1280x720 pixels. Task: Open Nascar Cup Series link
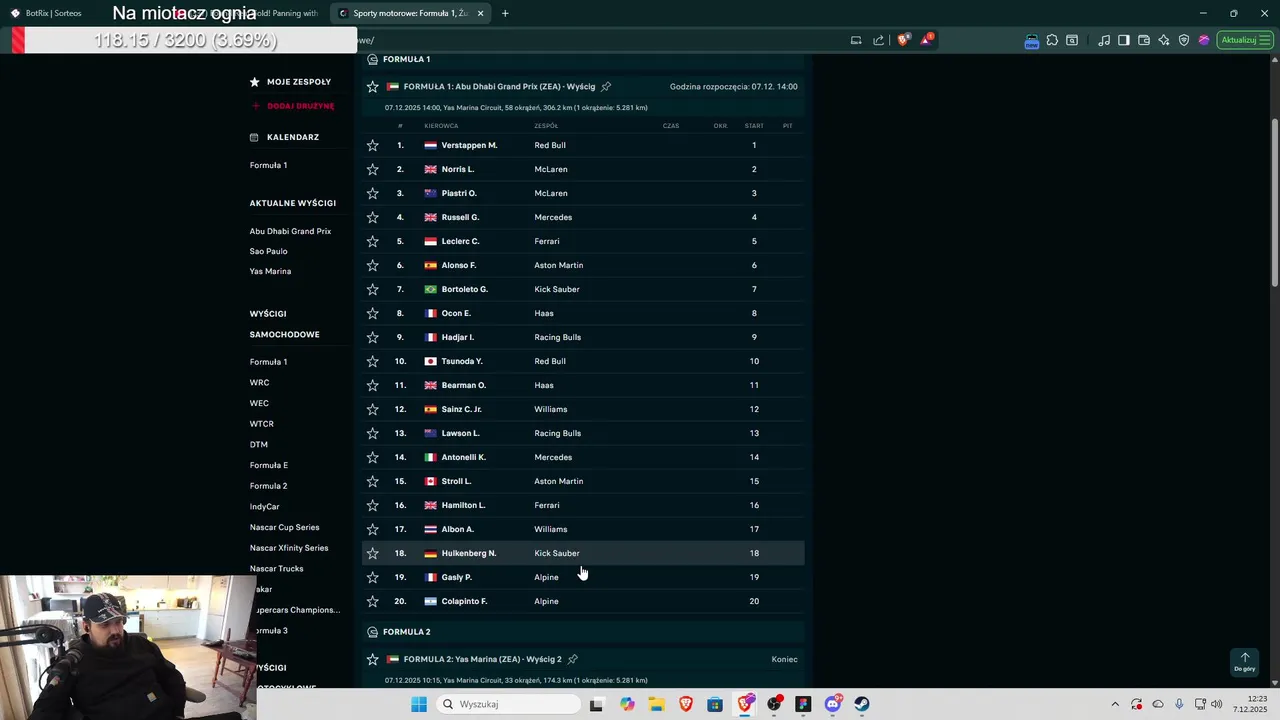(x=285, y=527)
